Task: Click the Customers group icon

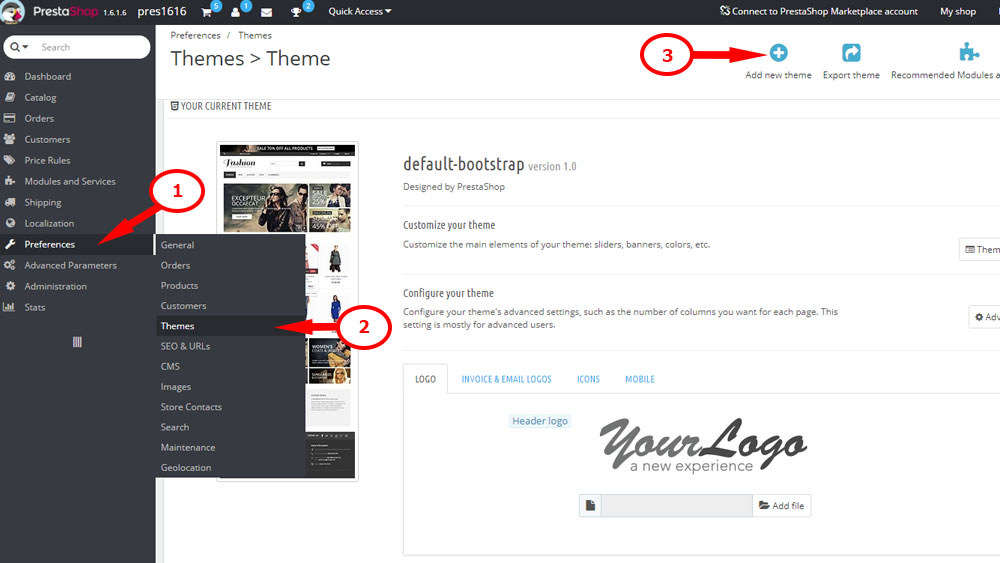Action: pyautogui.click(x=10, y=140)
